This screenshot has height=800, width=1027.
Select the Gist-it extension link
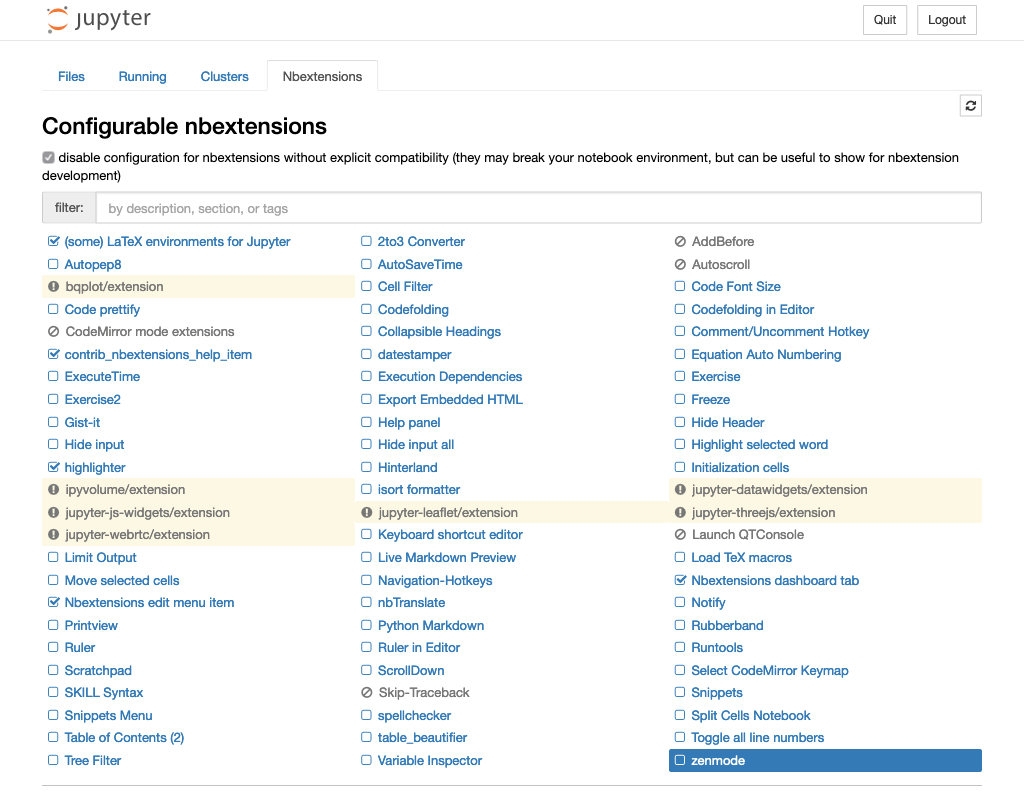(x=82, y=423)
